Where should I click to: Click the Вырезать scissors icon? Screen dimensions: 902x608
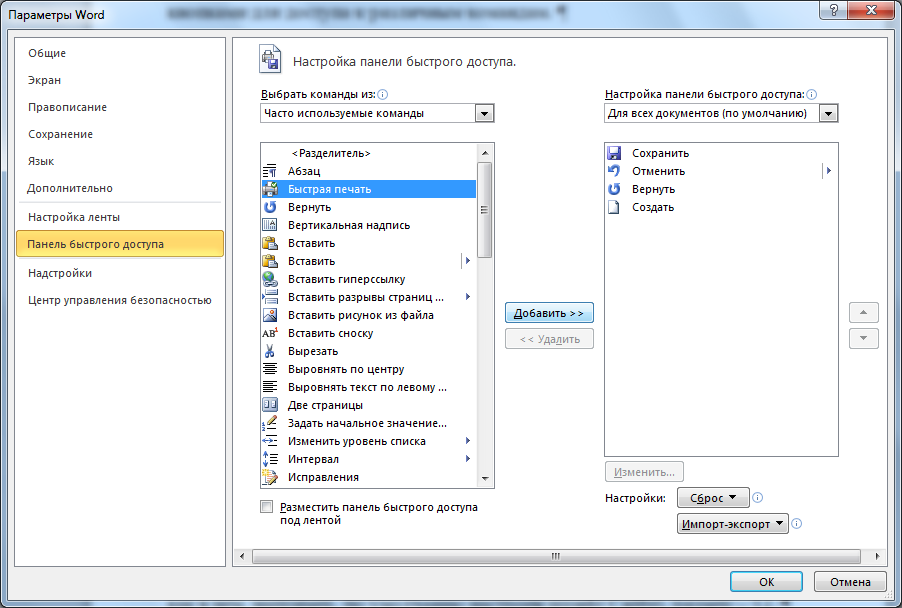tap(270, 351)
